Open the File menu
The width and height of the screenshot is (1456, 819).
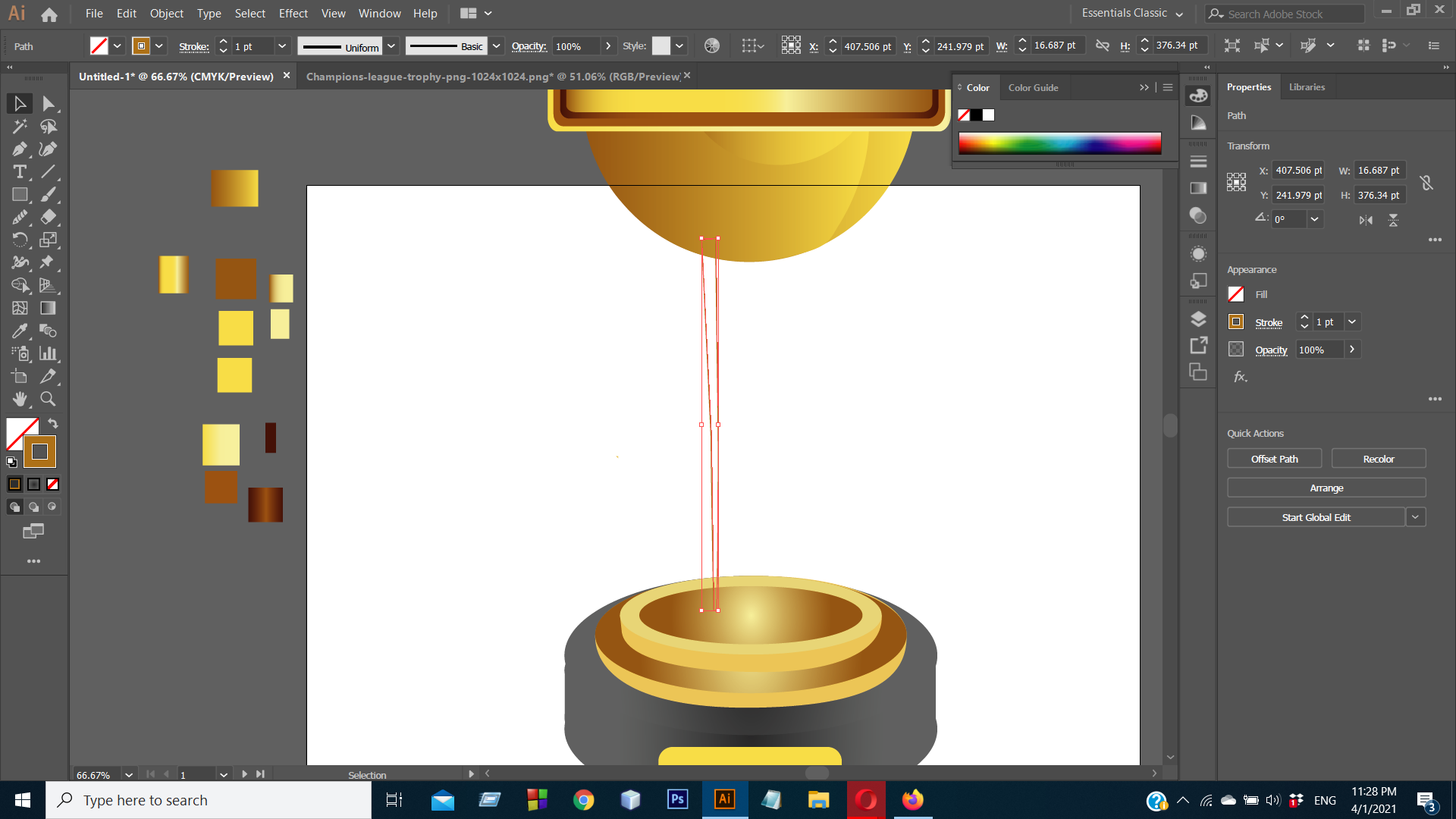click(x=94, y=14)
